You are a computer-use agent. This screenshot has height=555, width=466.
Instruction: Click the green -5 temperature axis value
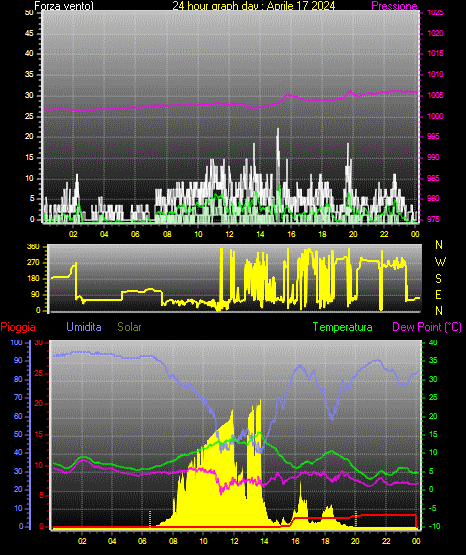click(x=433, y=508)
